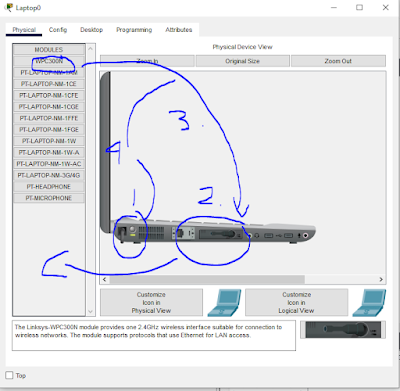
Task: Click the Physical Device View label
Action: [242, 47]
